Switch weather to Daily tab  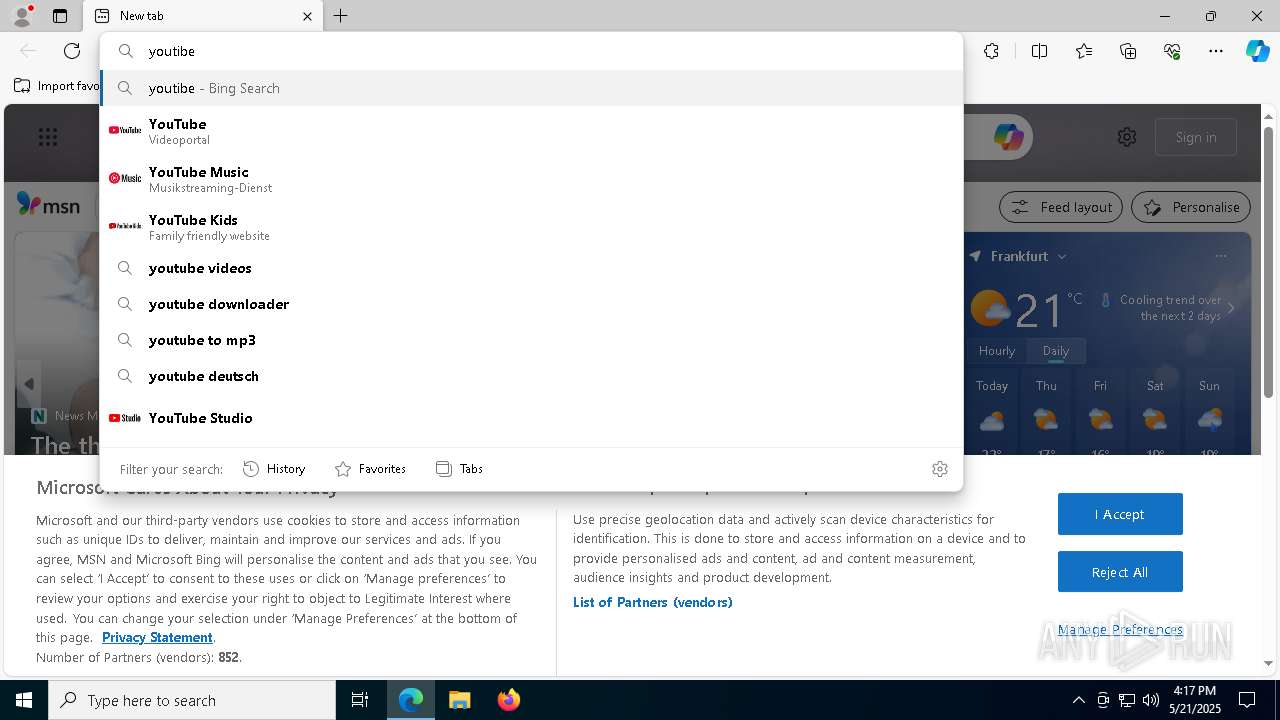point(1056,351)
